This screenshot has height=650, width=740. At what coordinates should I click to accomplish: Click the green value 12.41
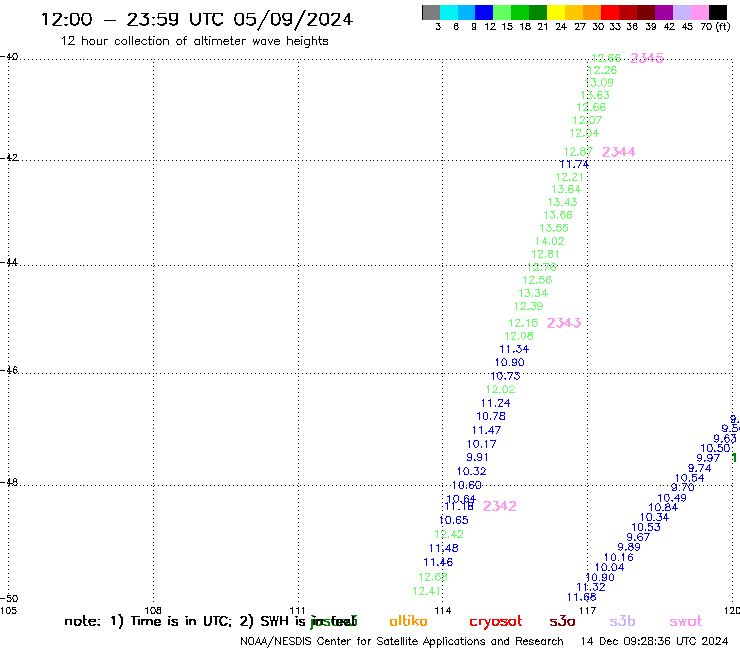[427, 591]
